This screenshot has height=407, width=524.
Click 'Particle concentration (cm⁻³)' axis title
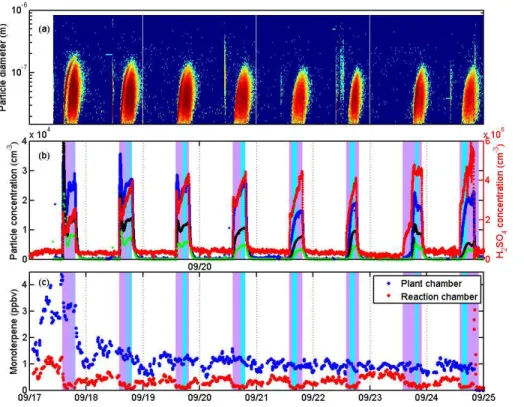[x=13, y=200]
